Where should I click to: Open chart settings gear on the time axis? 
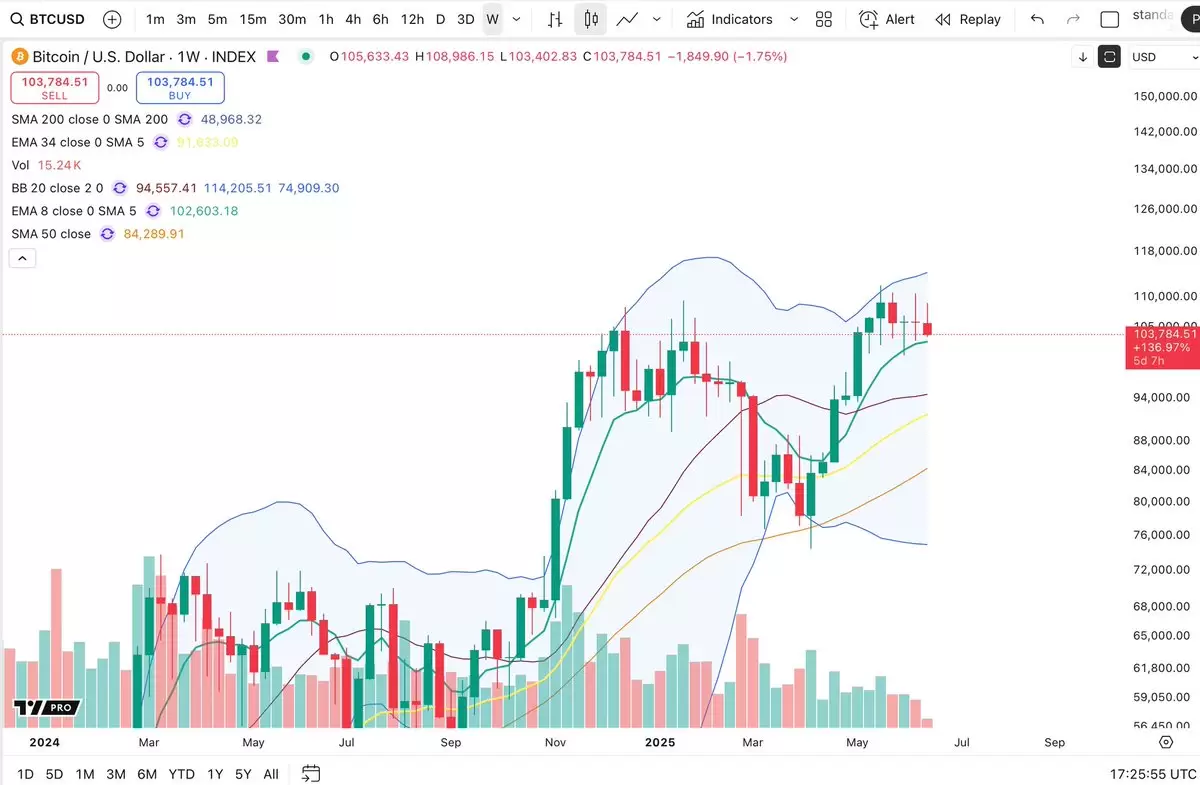[1166, 742]
